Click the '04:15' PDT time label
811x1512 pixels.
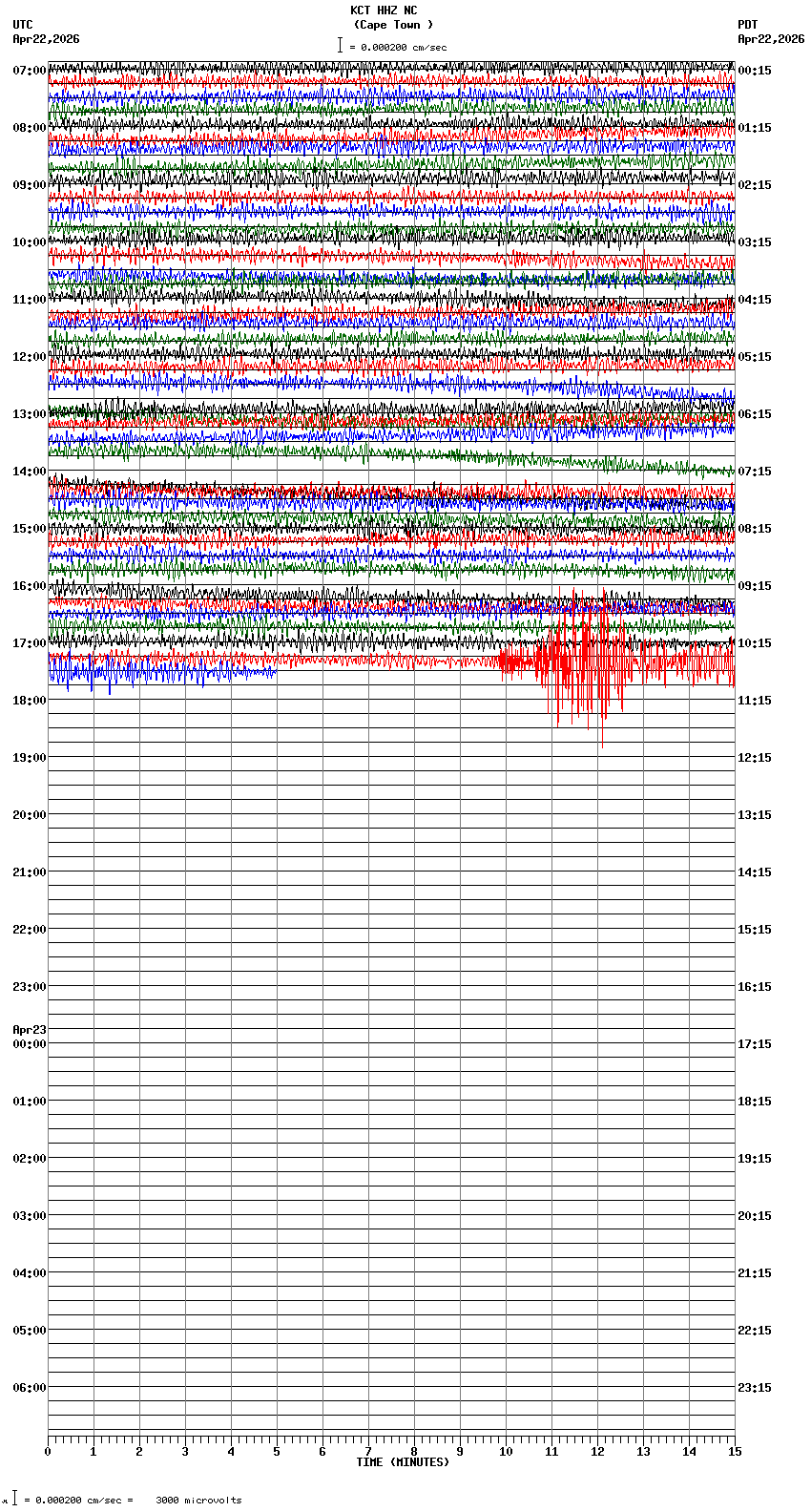click(755, 300)
